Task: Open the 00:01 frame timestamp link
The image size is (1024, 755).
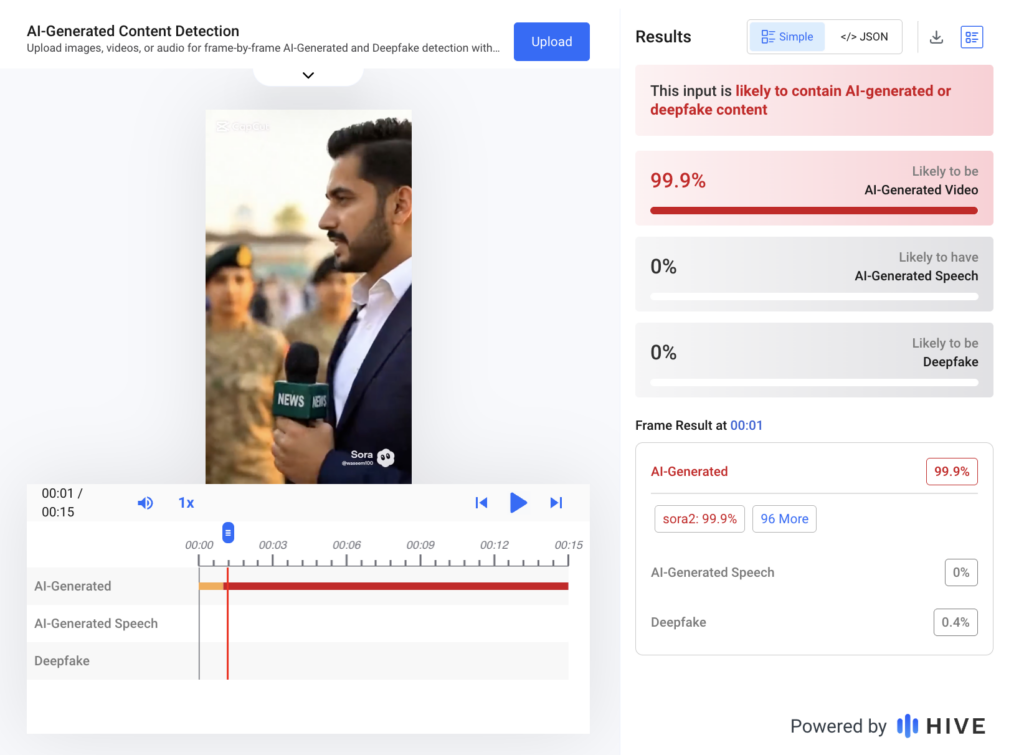Action: click(x=746, y=425)
